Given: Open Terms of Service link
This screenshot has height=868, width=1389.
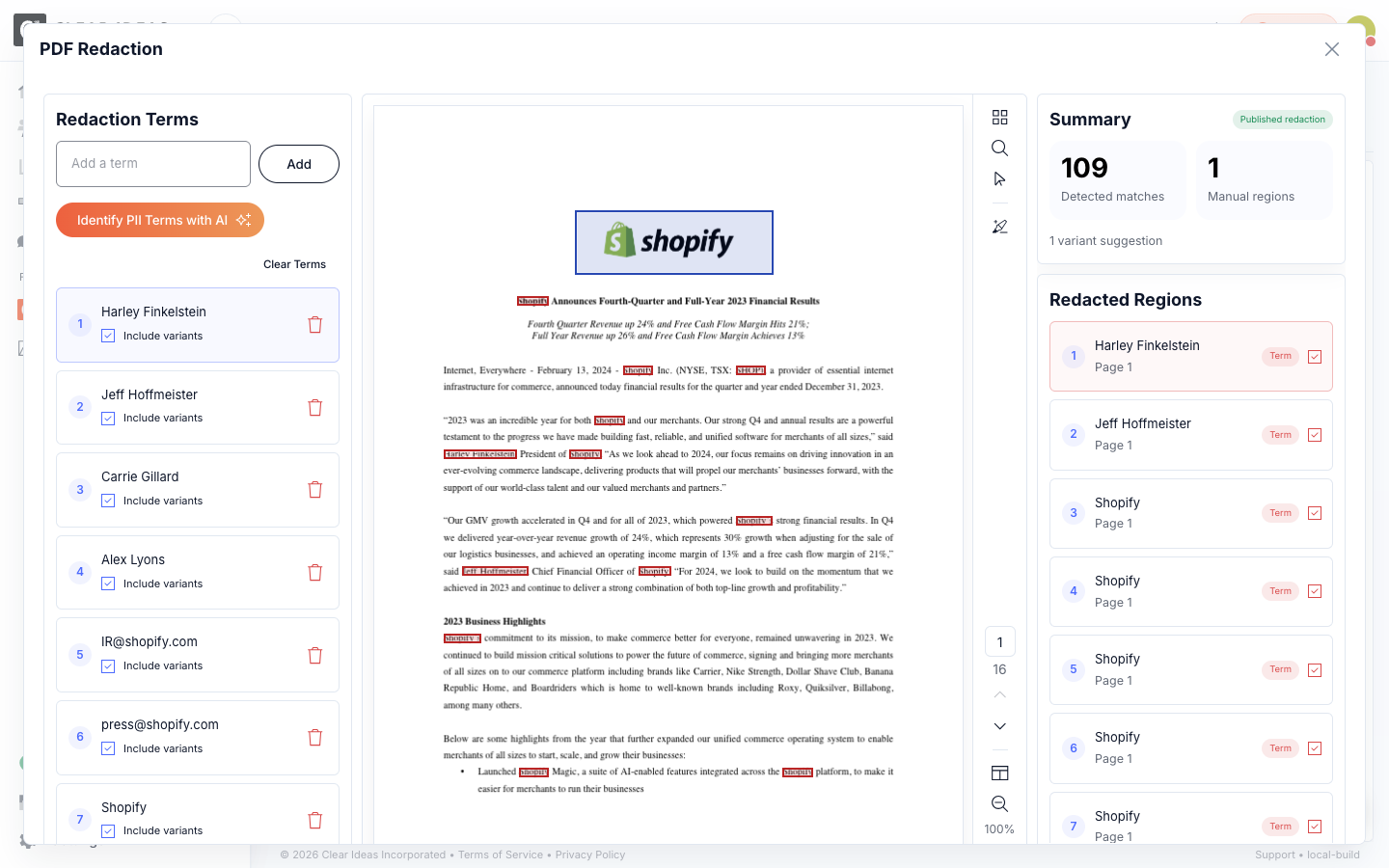Looking at the screenshot, I should 501,854.
